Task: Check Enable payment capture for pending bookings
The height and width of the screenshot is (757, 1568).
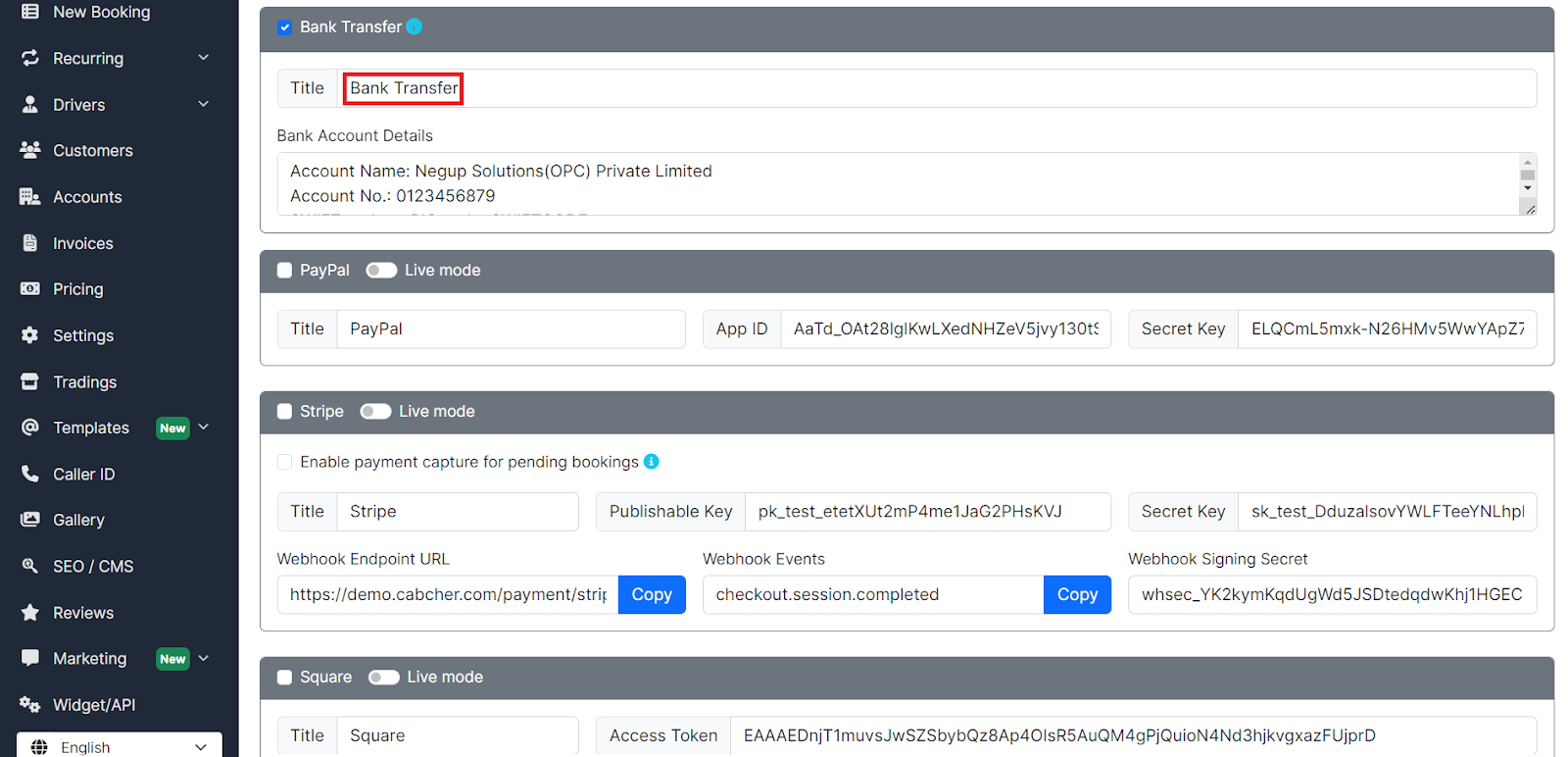Action: click(284, 462)
